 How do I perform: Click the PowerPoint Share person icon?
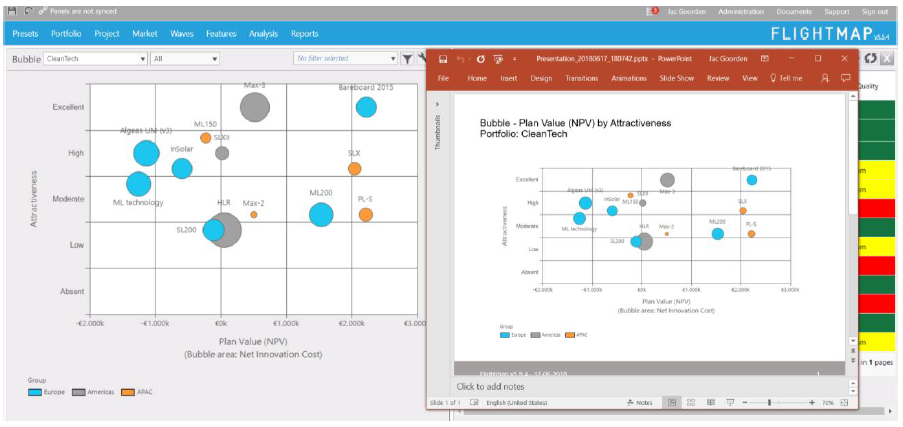point(825,78)
